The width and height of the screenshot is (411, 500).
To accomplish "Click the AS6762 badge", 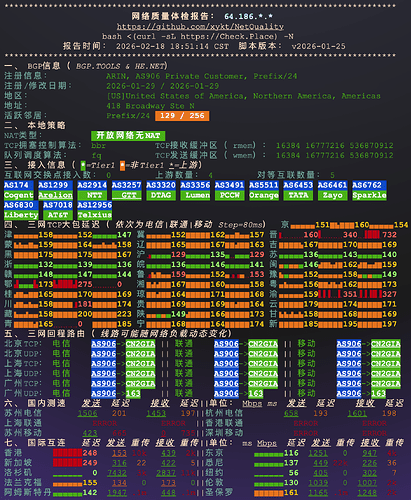I will click(369, 185).
